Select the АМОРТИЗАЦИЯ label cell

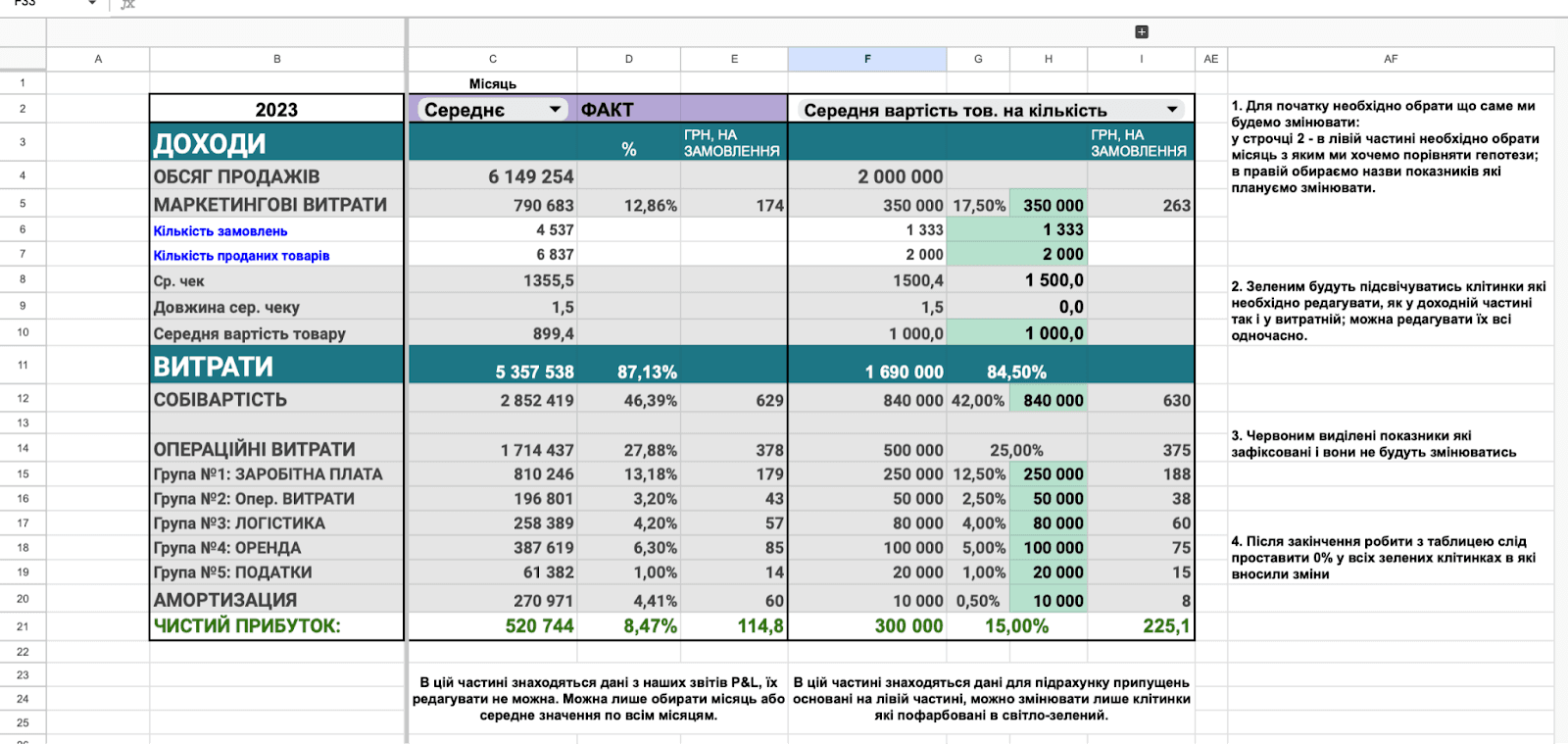pyautogui.click(x=276, y=600)
